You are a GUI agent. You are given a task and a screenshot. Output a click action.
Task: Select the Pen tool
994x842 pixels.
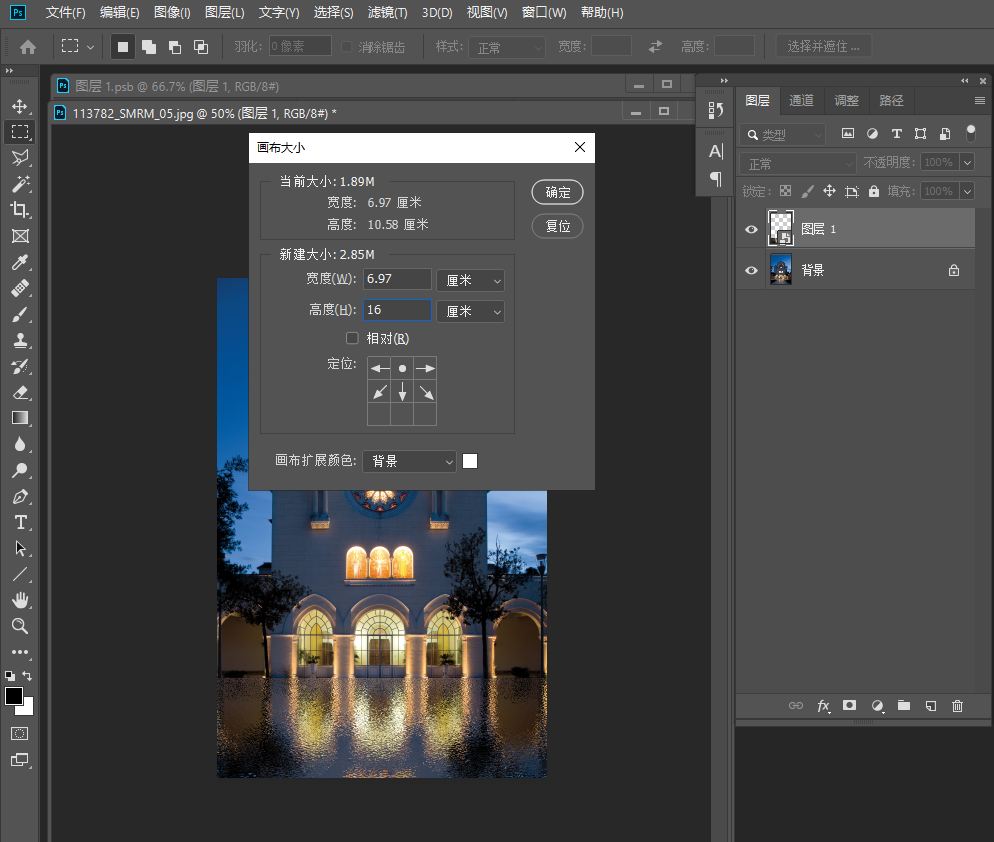20,496
